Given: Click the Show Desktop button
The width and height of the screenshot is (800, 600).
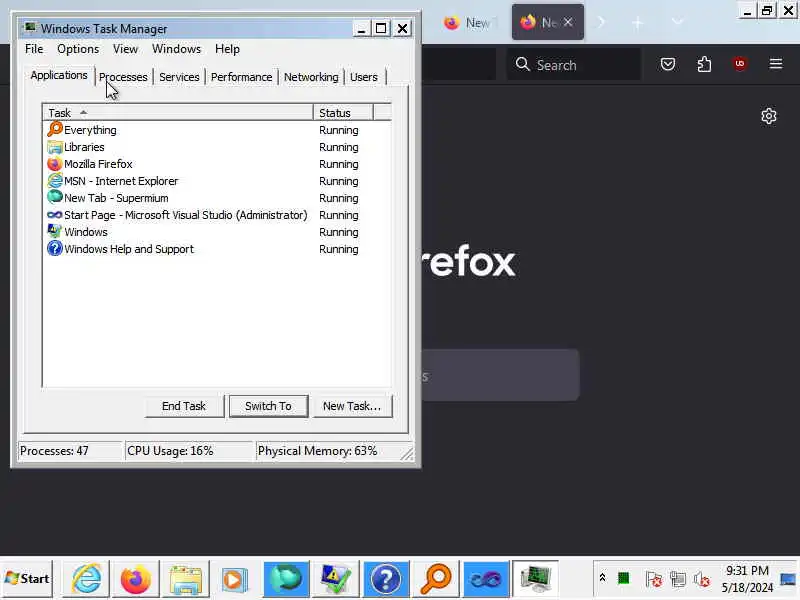Looking at the screenshot, I should pos(789,579).
